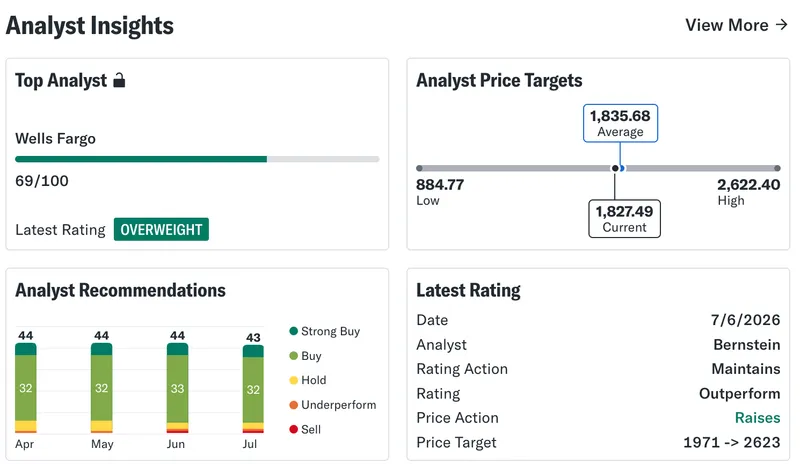
Task: Click the yellow Hold legend dot
Action: [x=293, y=380]
